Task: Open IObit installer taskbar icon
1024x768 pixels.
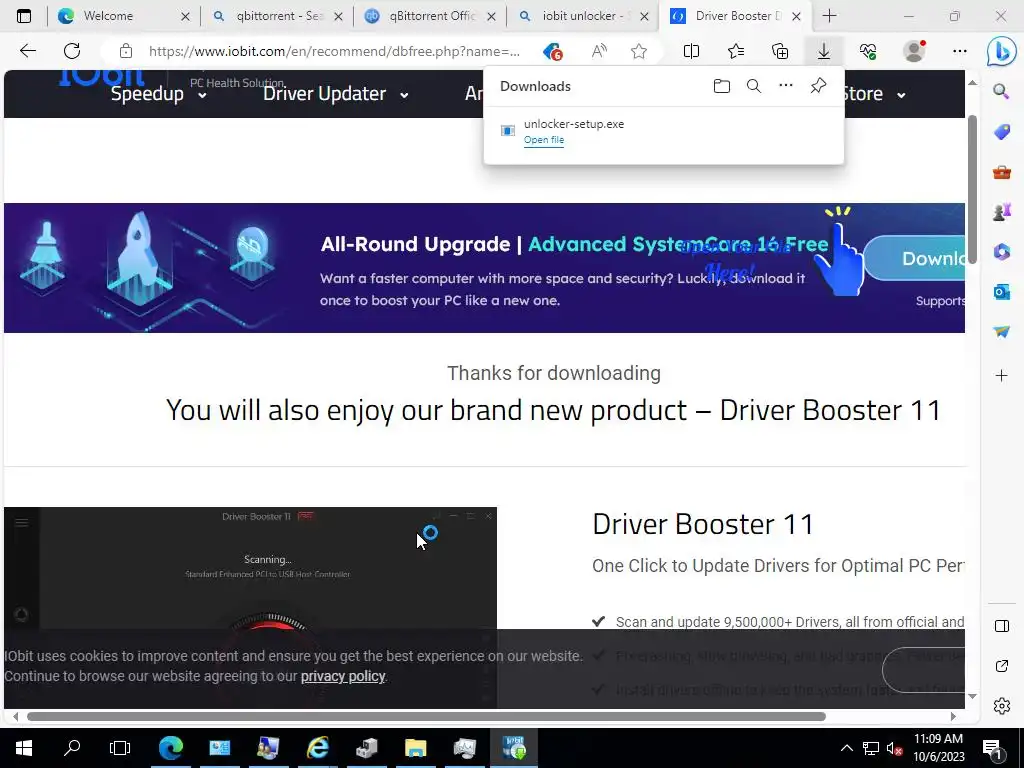Action: (x=514, y=748)
